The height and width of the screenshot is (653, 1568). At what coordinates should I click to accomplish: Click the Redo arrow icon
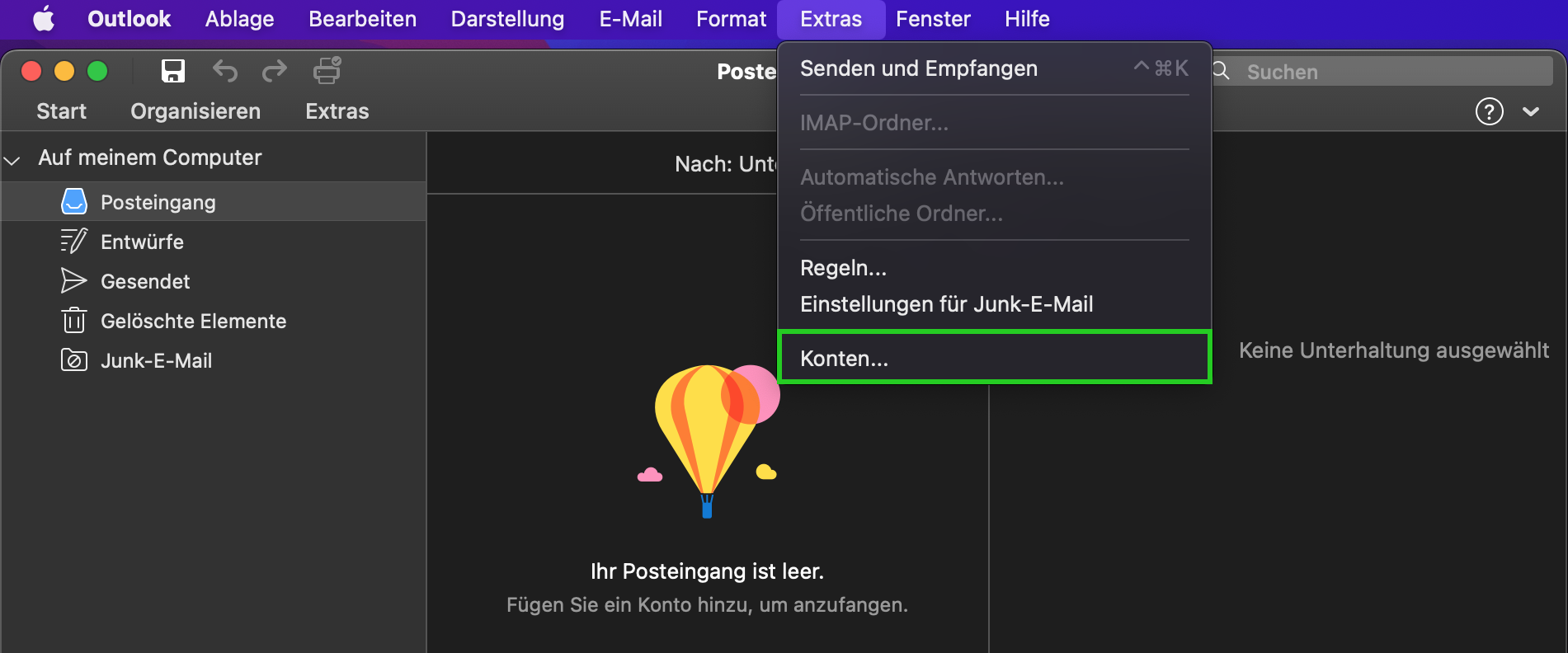pyautogui.click(x=275, y=71)
